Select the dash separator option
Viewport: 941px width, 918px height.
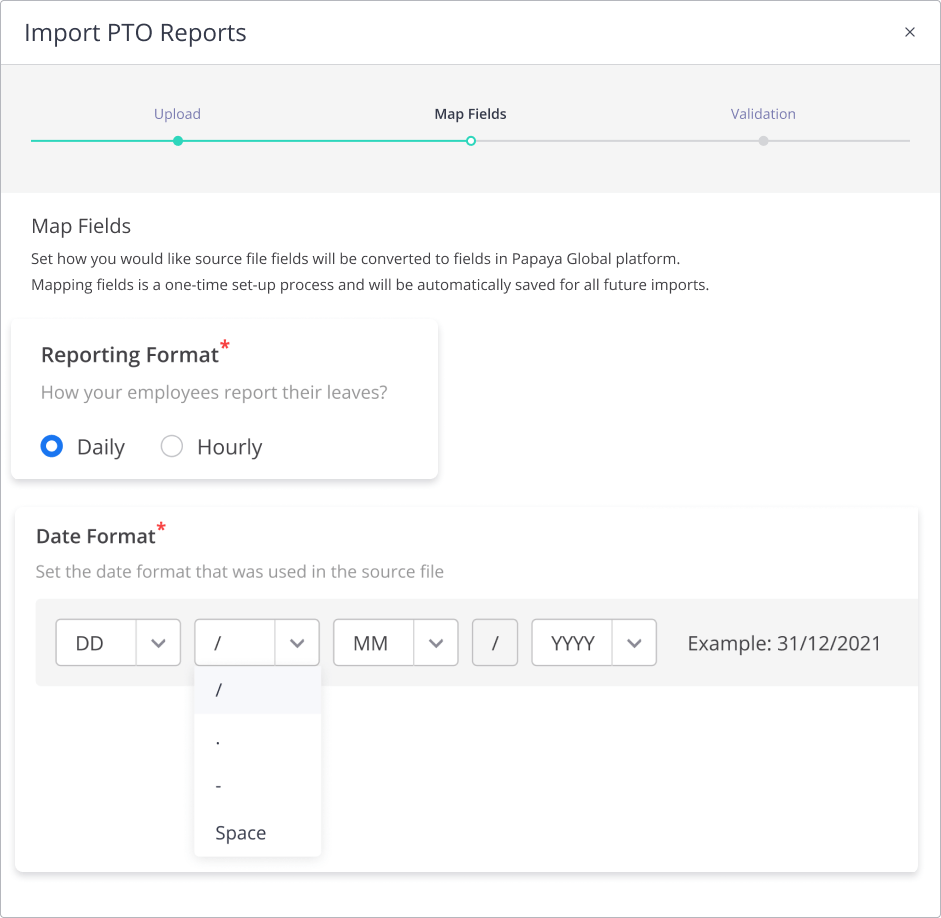click(x=257, y=785)
